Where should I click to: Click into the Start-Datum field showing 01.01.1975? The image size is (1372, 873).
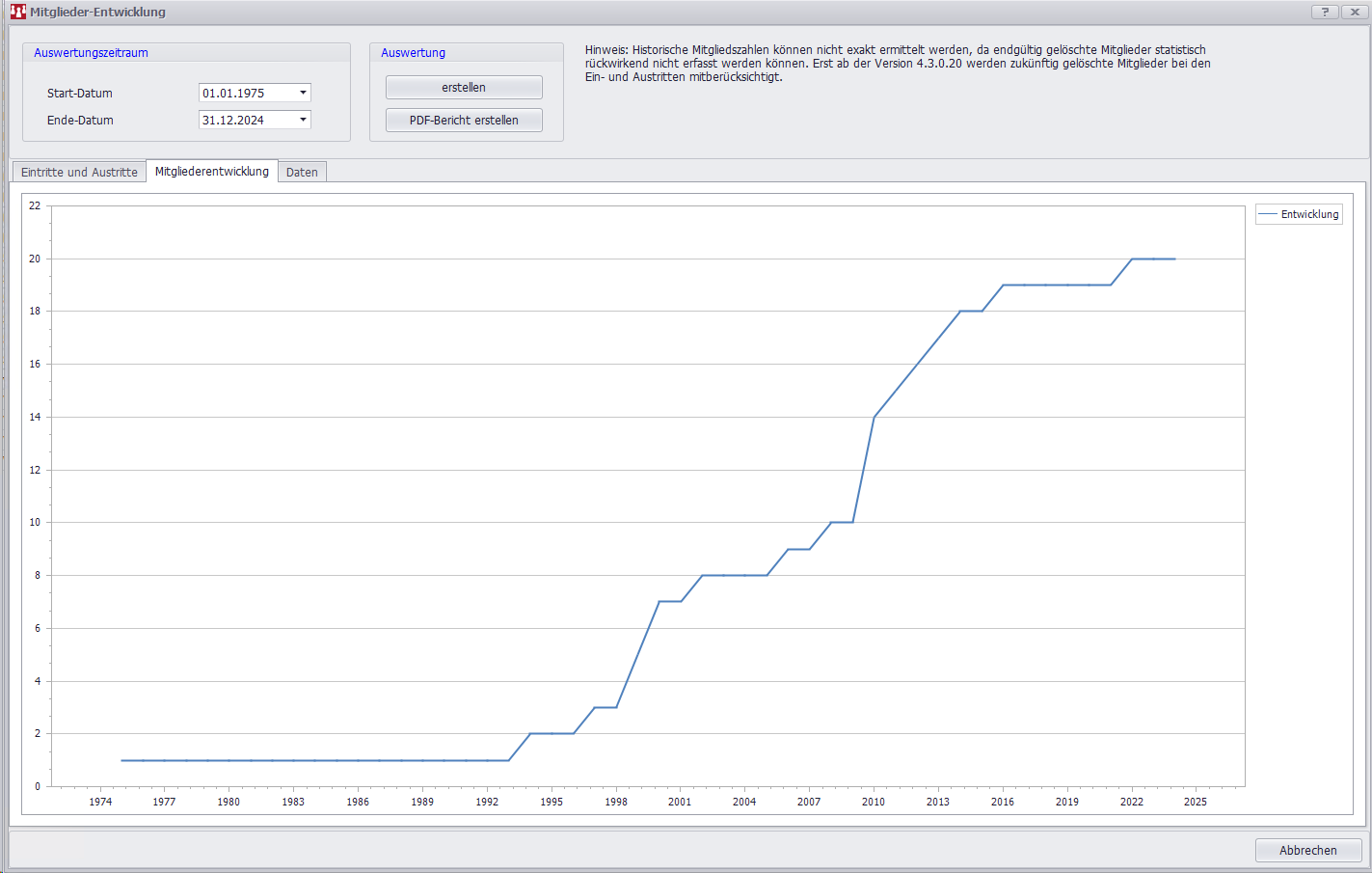[x=245, y=94]
